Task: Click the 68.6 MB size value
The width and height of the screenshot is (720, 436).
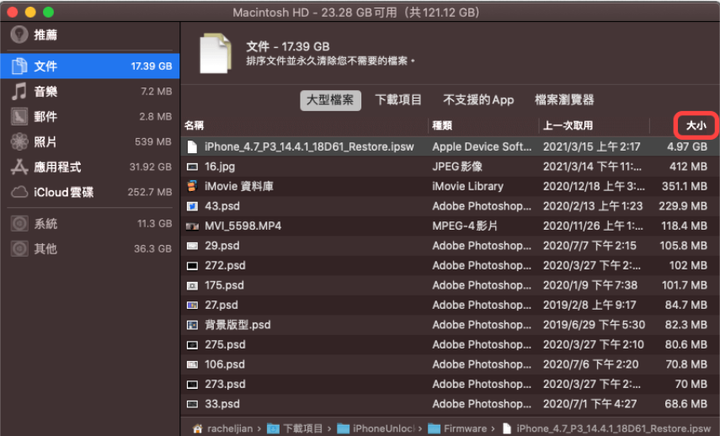Action: coord(686,404)
